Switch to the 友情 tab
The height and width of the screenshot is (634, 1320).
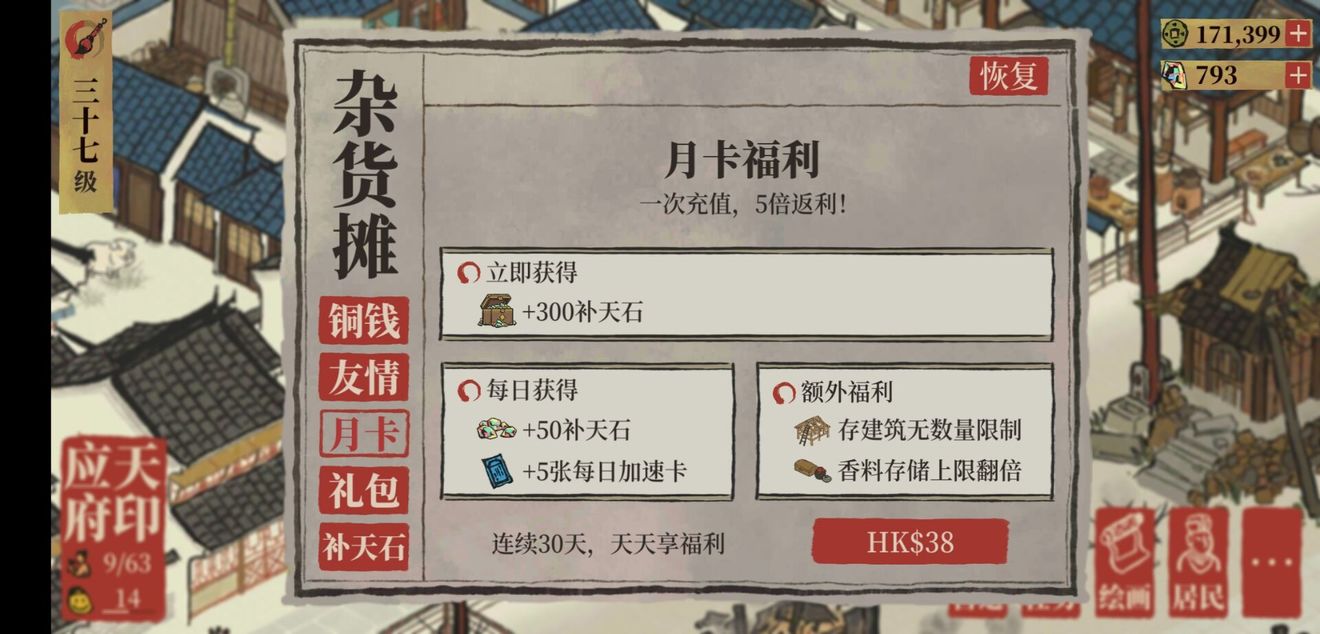point(364,377)
